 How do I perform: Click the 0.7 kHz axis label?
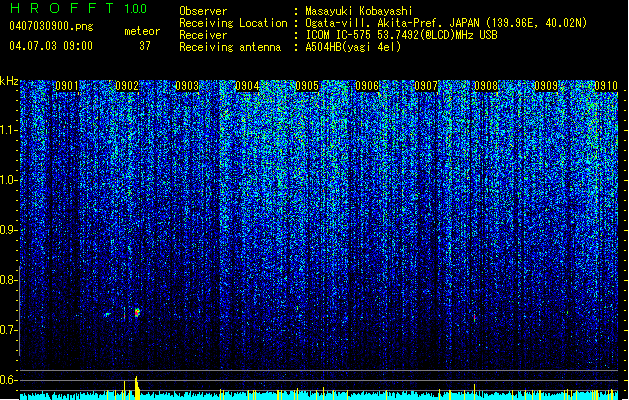pos(8,330)
